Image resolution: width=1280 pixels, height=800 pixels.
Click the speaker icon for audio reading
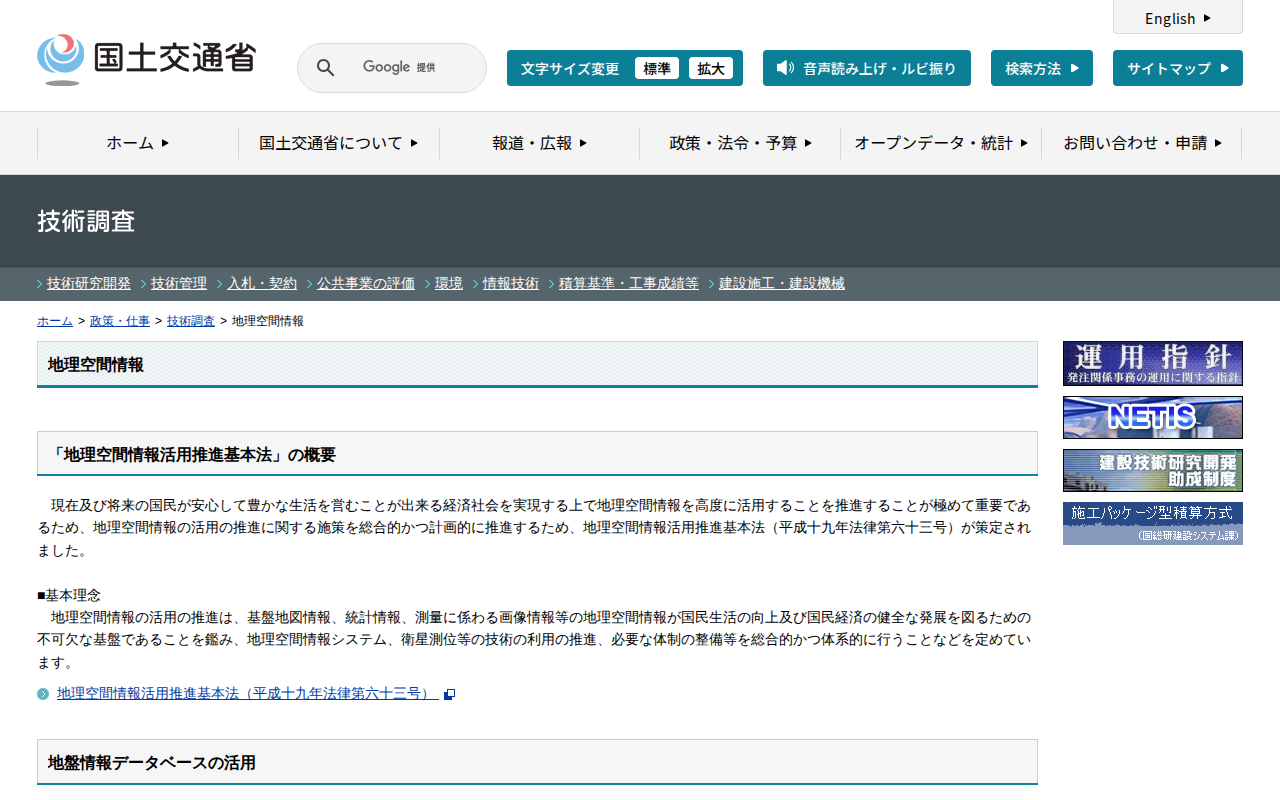[x=785, y=68]
